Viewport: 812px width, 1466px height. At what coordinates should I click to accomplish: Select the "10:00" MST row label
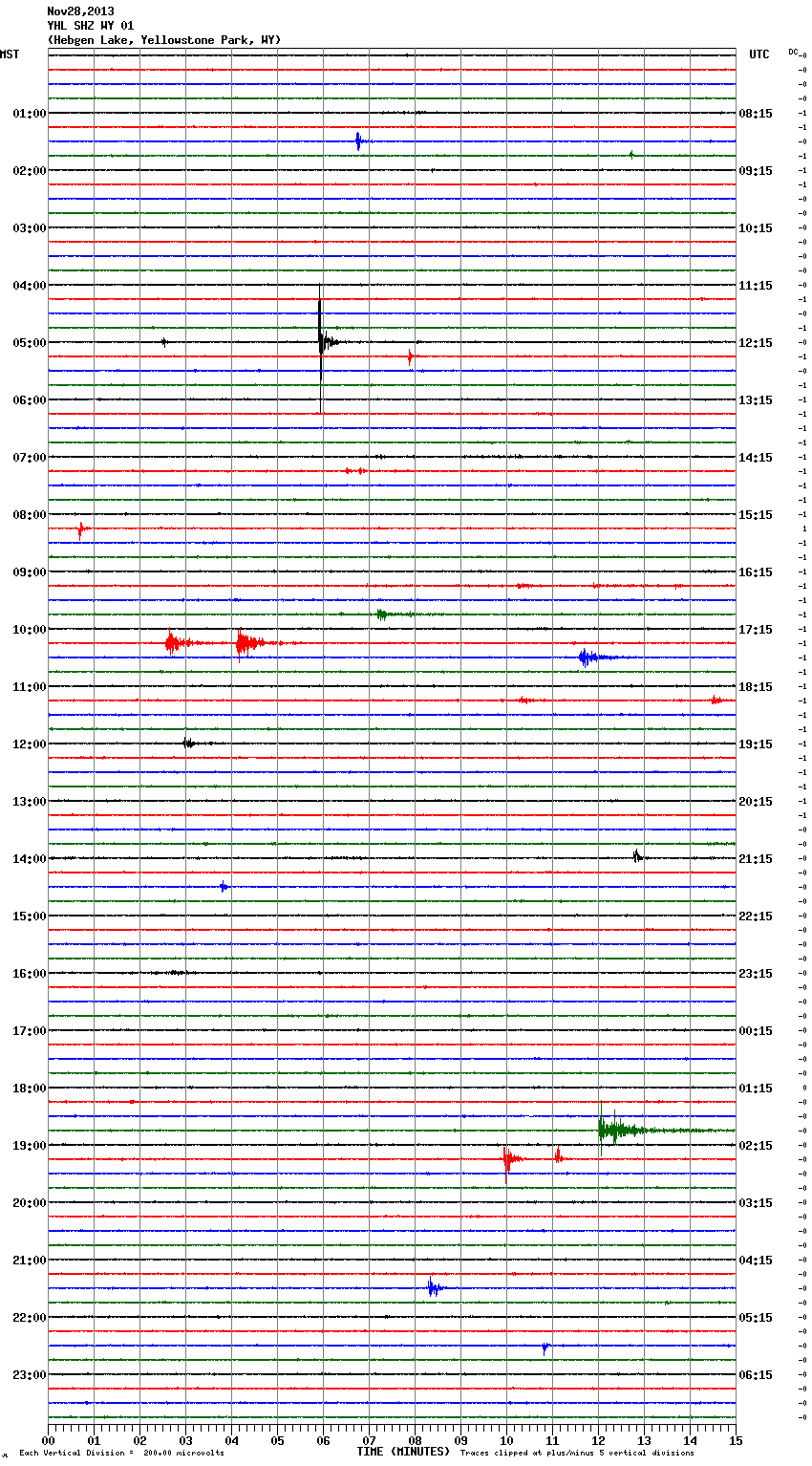[x=30, y=630]
